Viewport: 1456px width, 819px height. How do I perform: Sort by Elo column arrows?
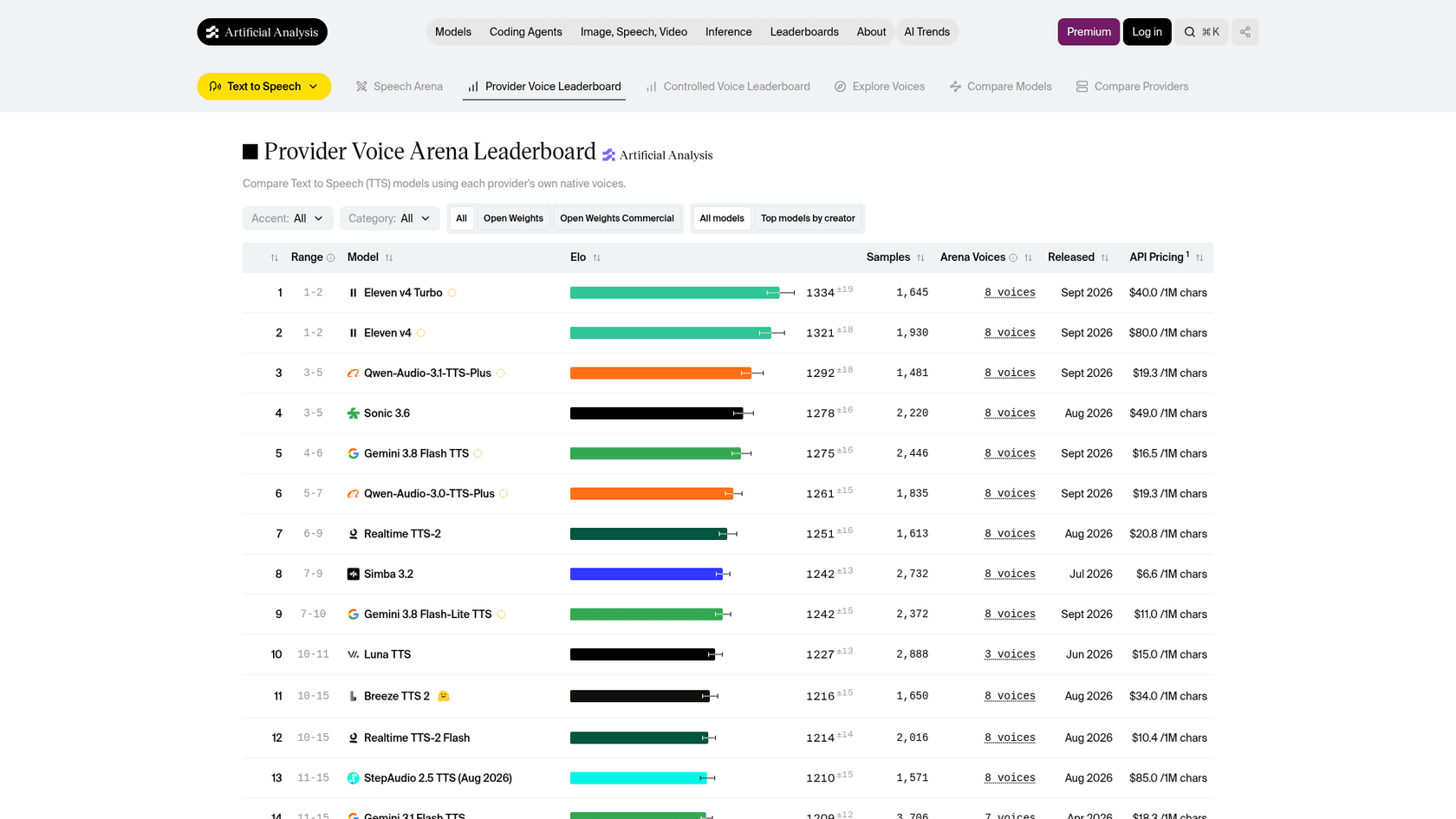(x=596, y=258)
